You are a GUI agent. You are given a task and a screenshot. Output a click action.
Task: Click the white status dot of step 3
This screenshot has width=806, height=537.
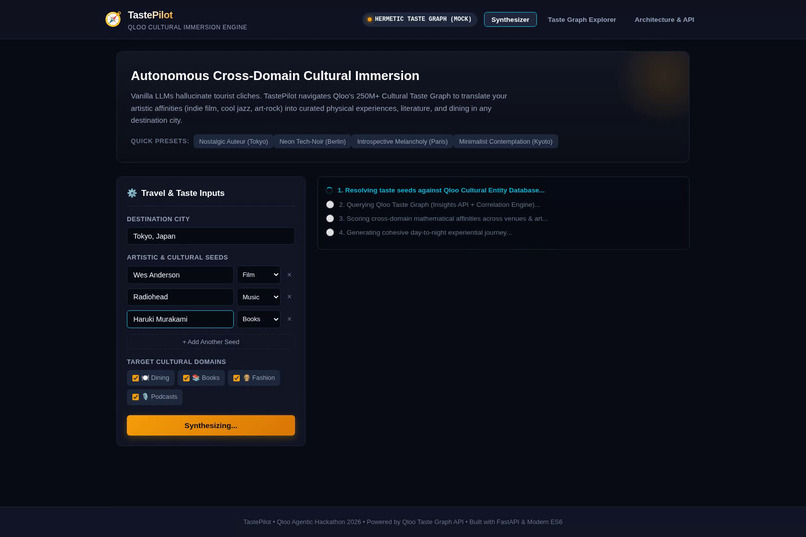click(330, 218)
